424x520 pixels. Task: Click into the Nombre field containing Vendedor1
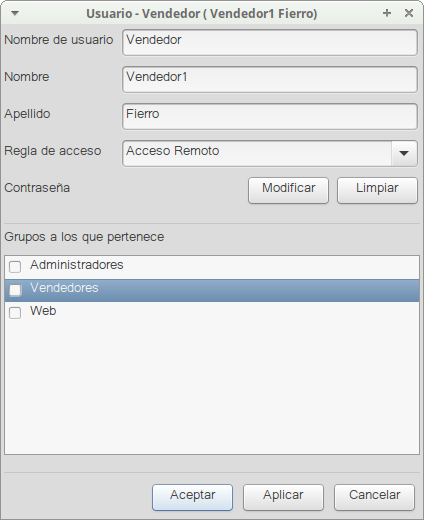[270, 79]
